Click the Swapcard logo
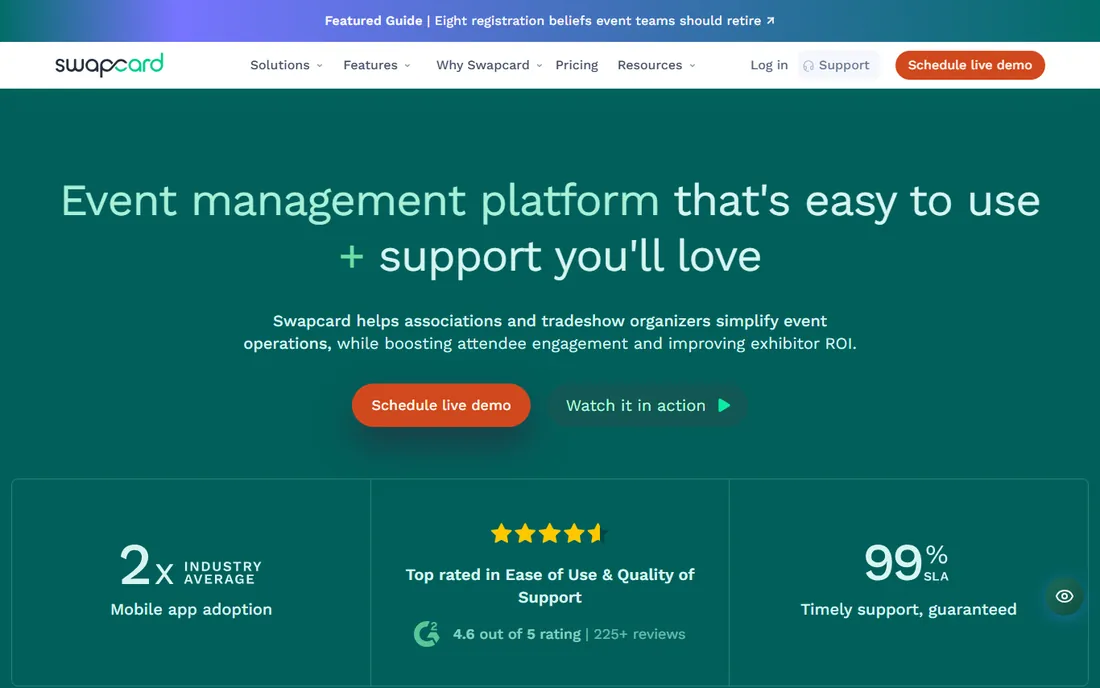The image size is (1100, 688). coord(109,65)
